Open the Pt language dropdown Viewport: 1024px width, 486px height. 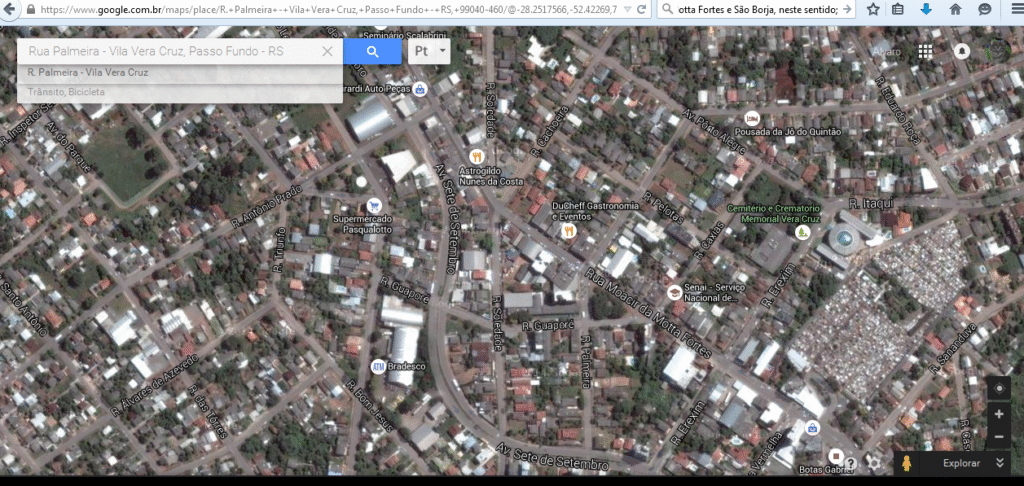(x=429, y=51)
